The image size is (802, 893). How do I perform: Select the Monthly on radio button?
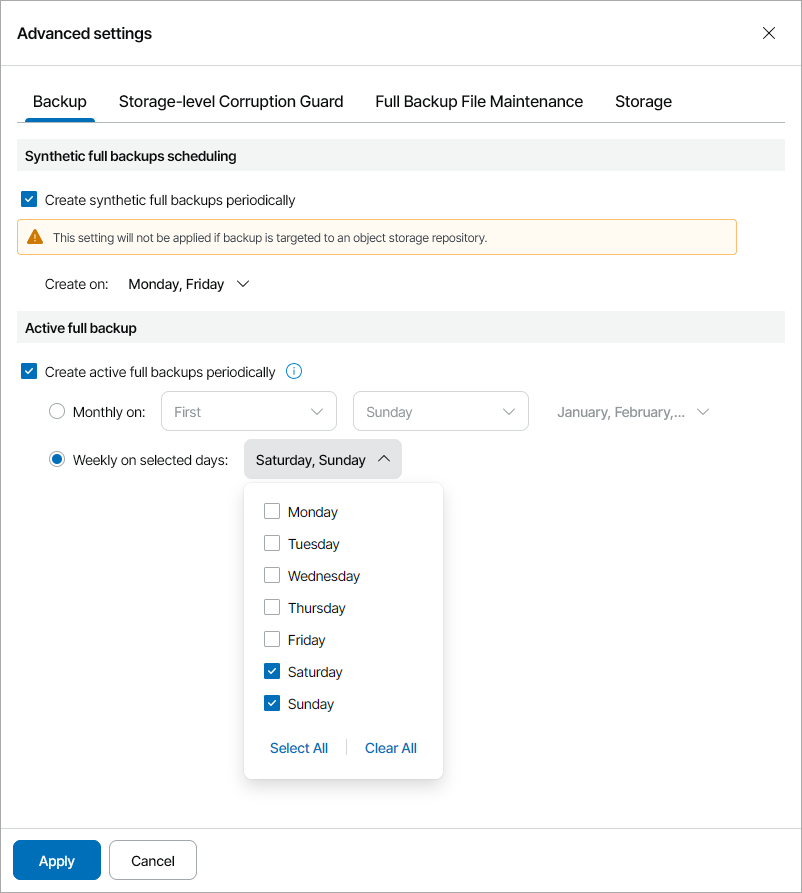[57, 412]
